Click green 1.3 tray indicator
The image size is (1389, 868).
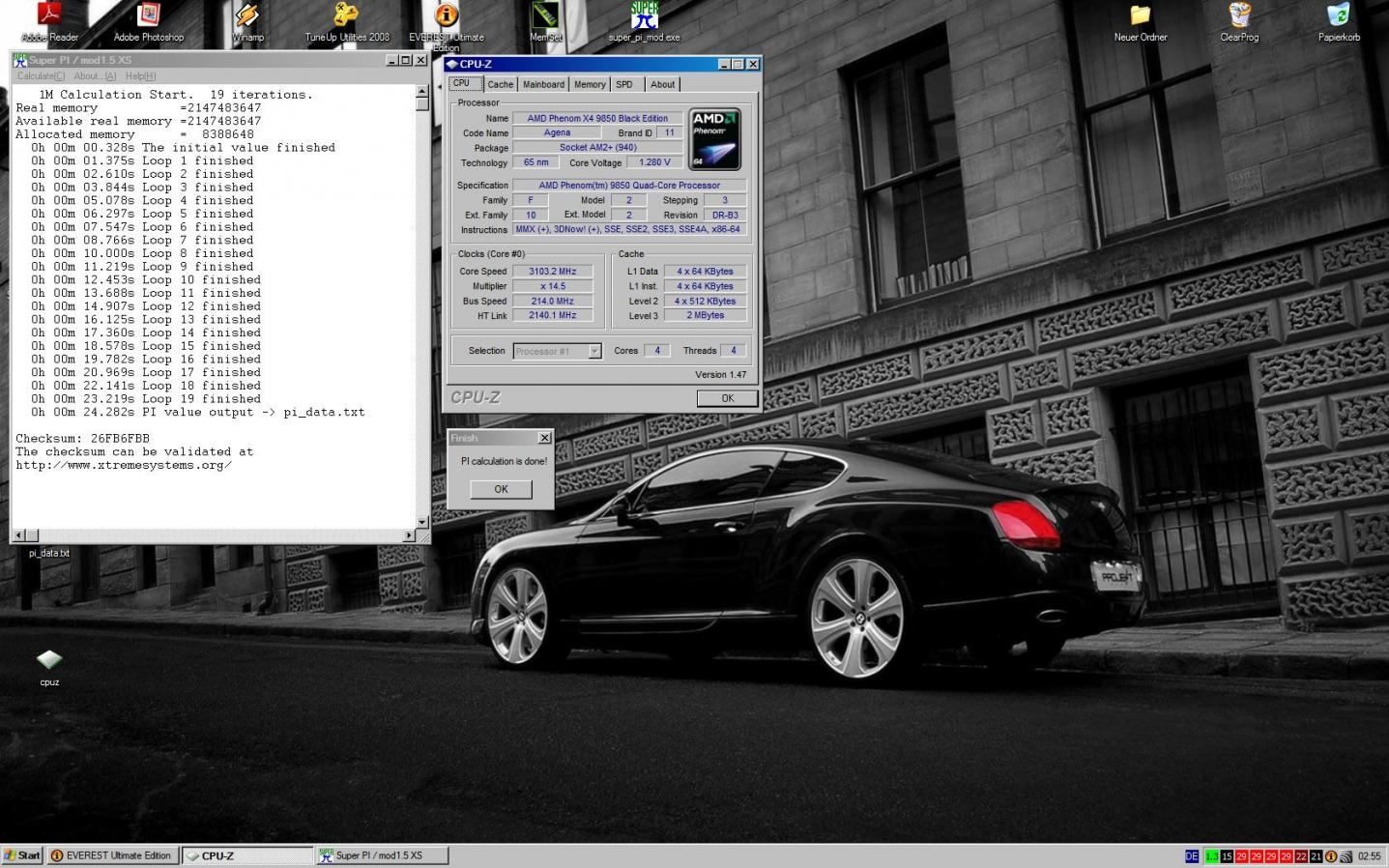[1211, 856]
